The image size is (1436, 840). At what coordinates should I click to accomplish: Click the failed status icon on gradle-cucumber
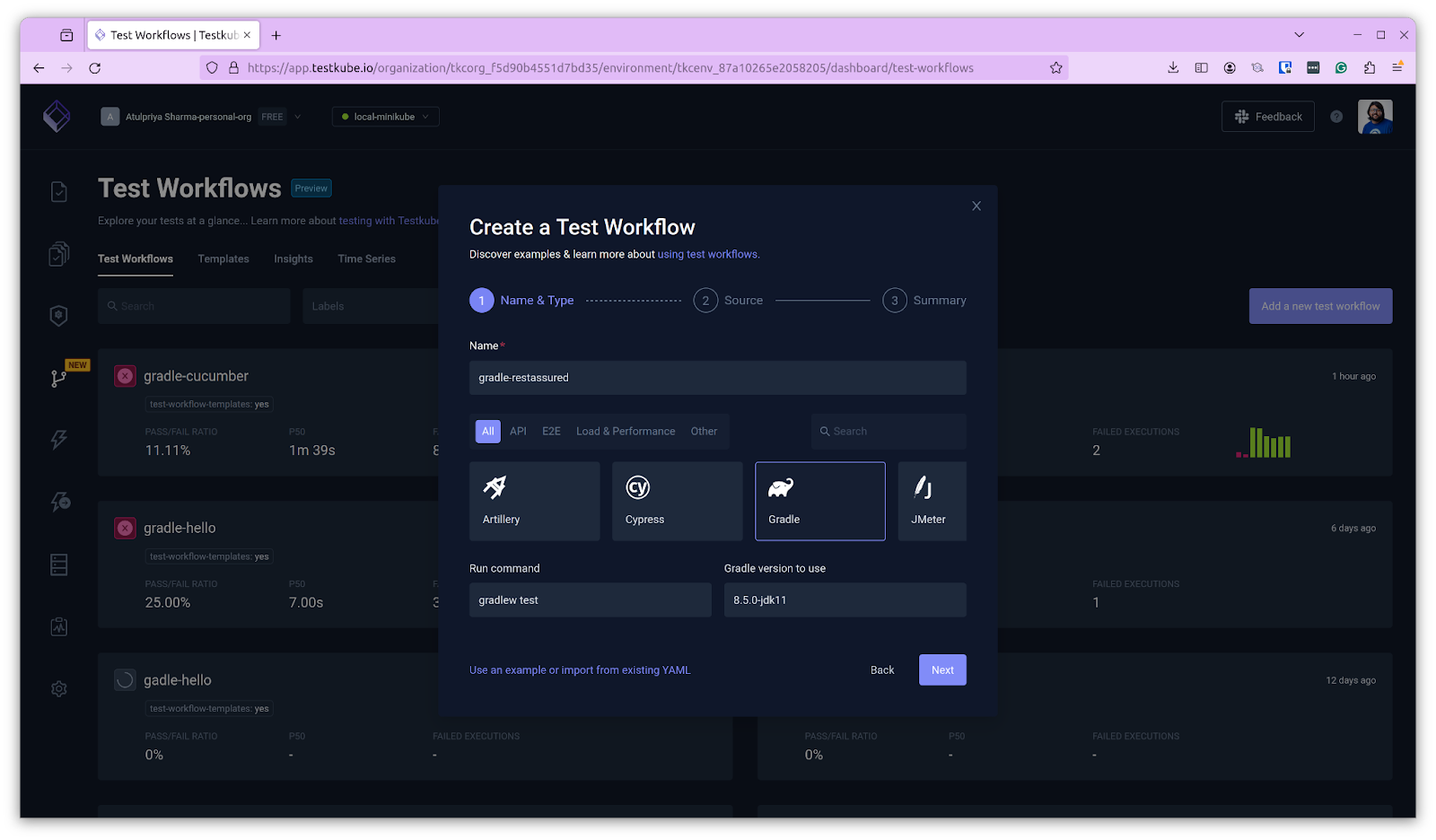tap(125, 376)
